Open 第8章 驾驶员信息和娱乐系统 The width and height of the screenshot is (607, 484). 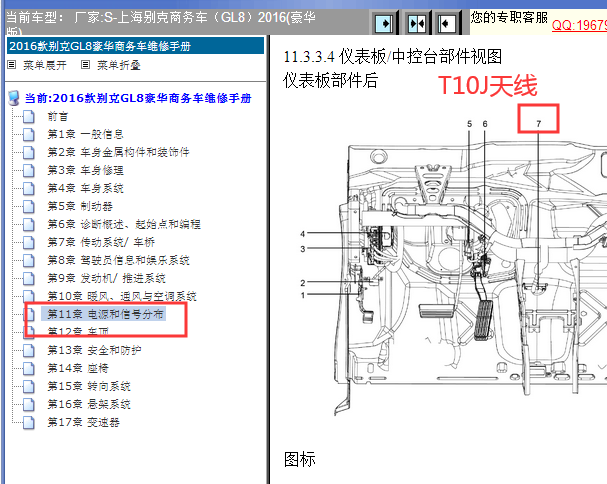(118, 260)
